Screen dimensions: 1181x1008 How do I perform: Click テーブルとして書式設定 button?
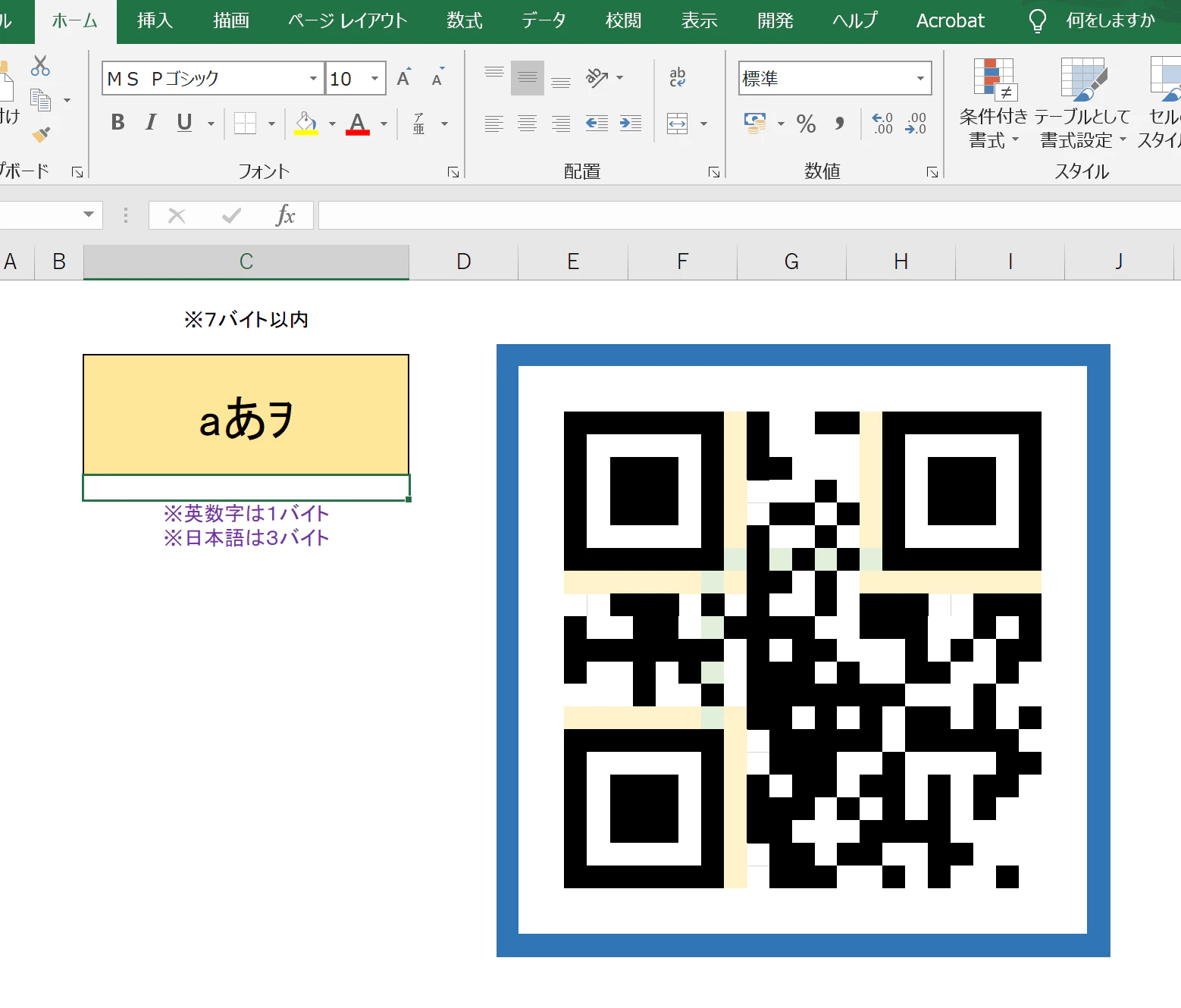tap(1082, 104)
